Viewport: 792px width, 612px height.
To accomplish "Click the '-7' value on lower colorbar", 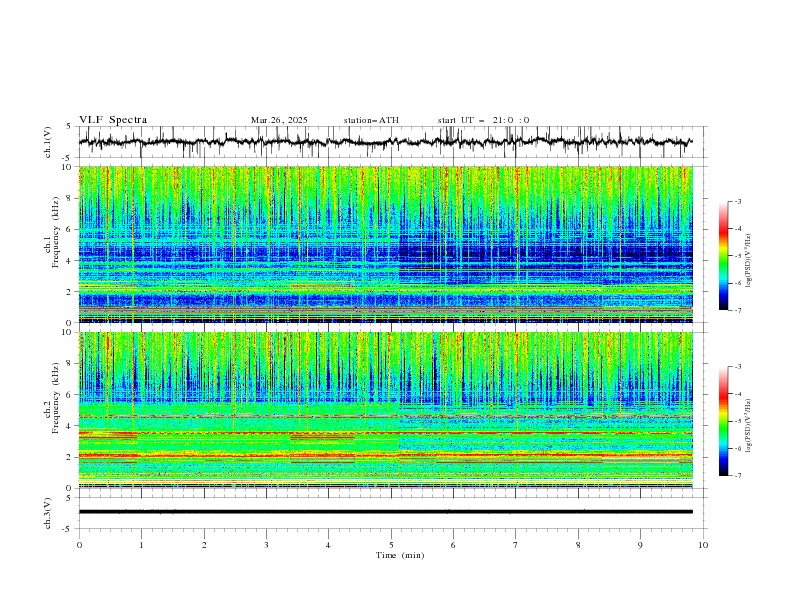I will [x=737, y=476].
